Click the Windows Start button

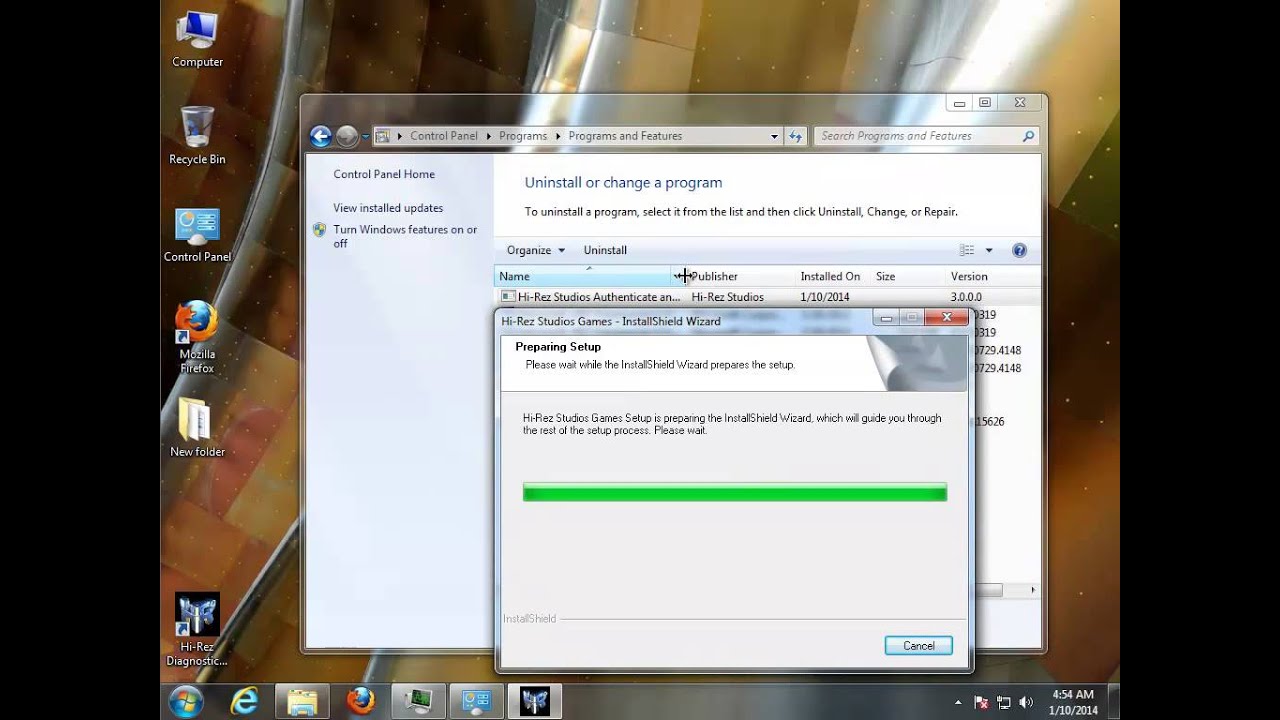click(186, 701)
